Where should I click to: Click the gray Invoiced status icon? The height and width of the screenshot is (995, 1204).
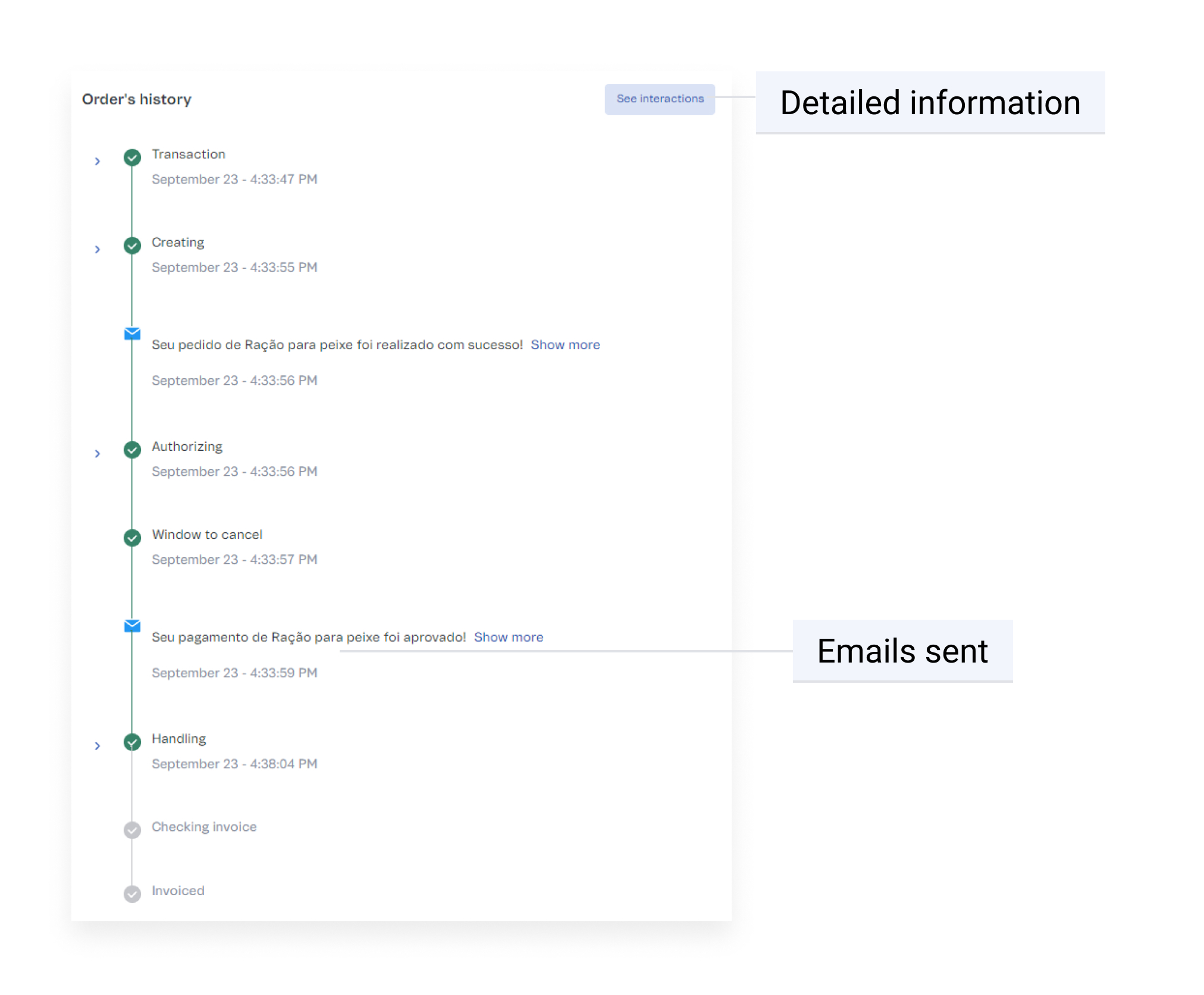click(132, 894)
